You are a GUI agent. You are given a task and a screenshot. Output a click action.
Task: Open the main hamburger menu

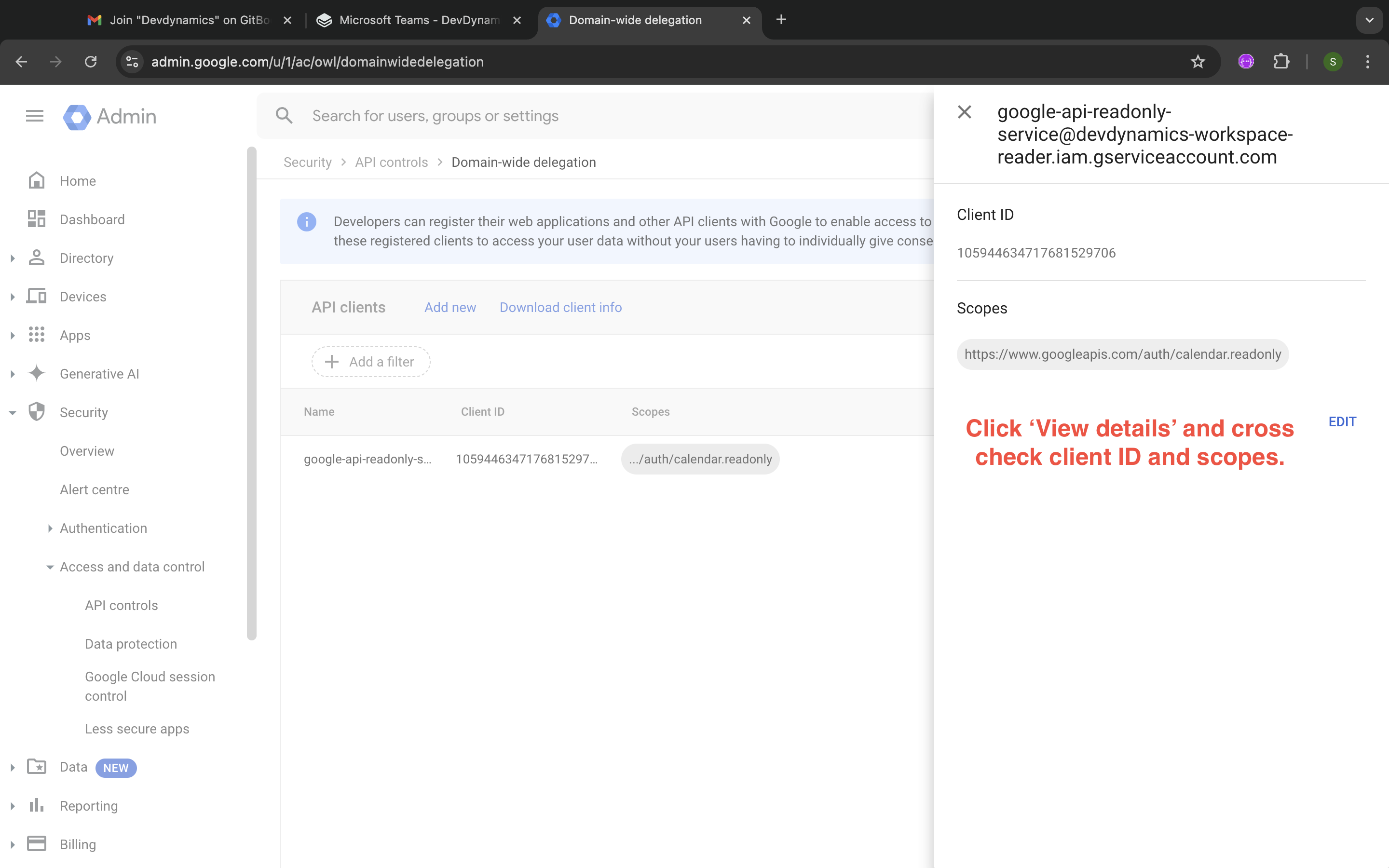[x=34, y=117]
